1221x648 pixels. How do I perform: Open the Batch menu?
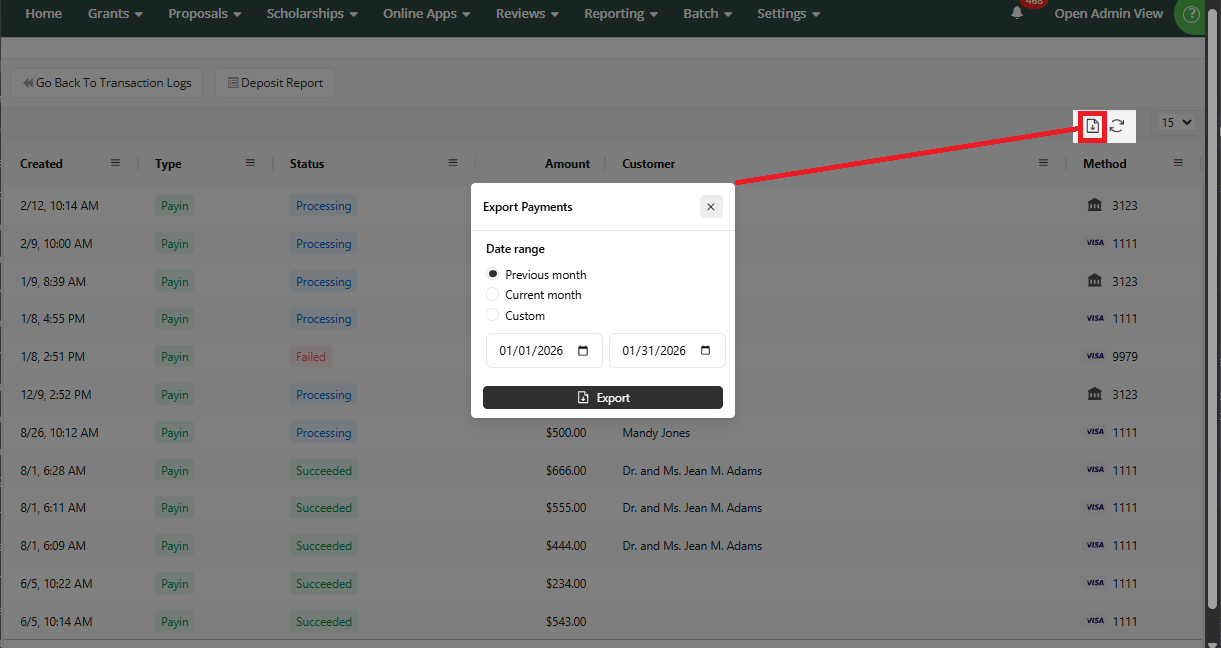(708, 14)
